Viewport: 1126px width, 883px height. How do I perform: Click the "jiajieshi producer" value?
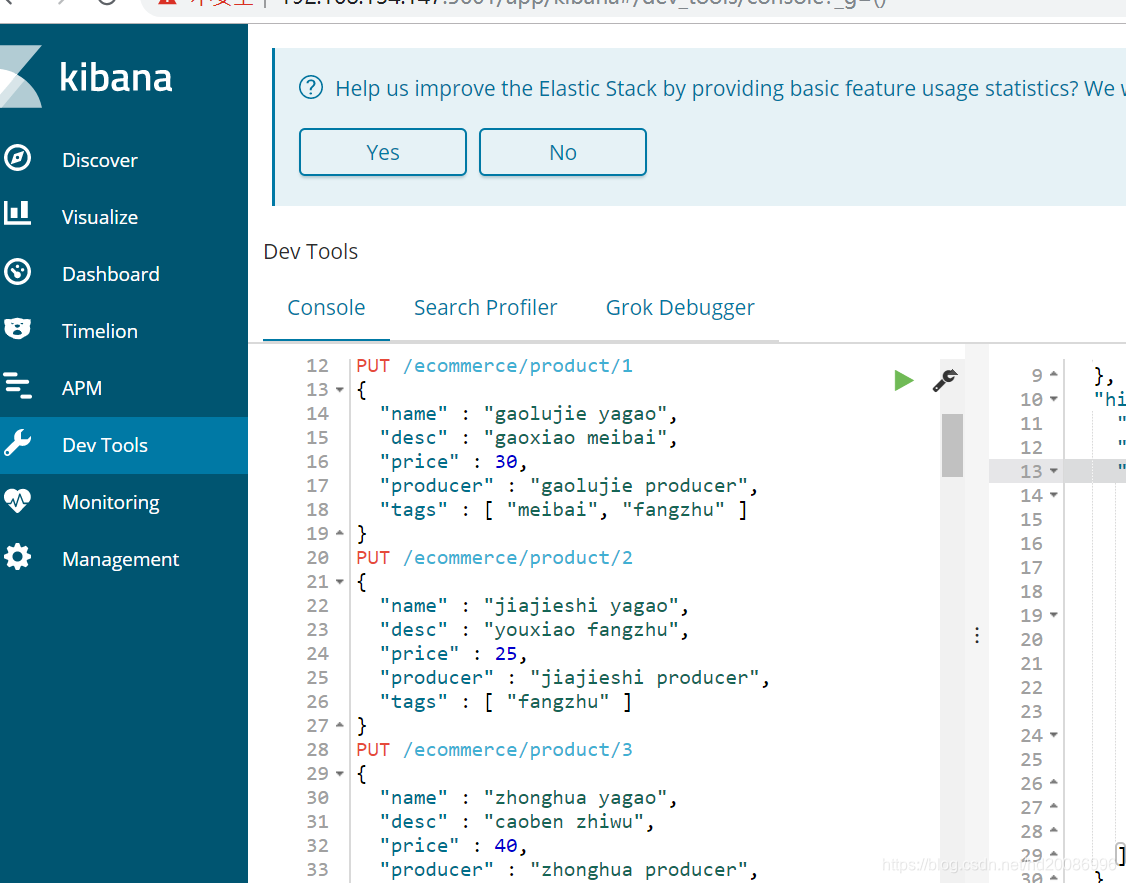click(x=644, y=678)
